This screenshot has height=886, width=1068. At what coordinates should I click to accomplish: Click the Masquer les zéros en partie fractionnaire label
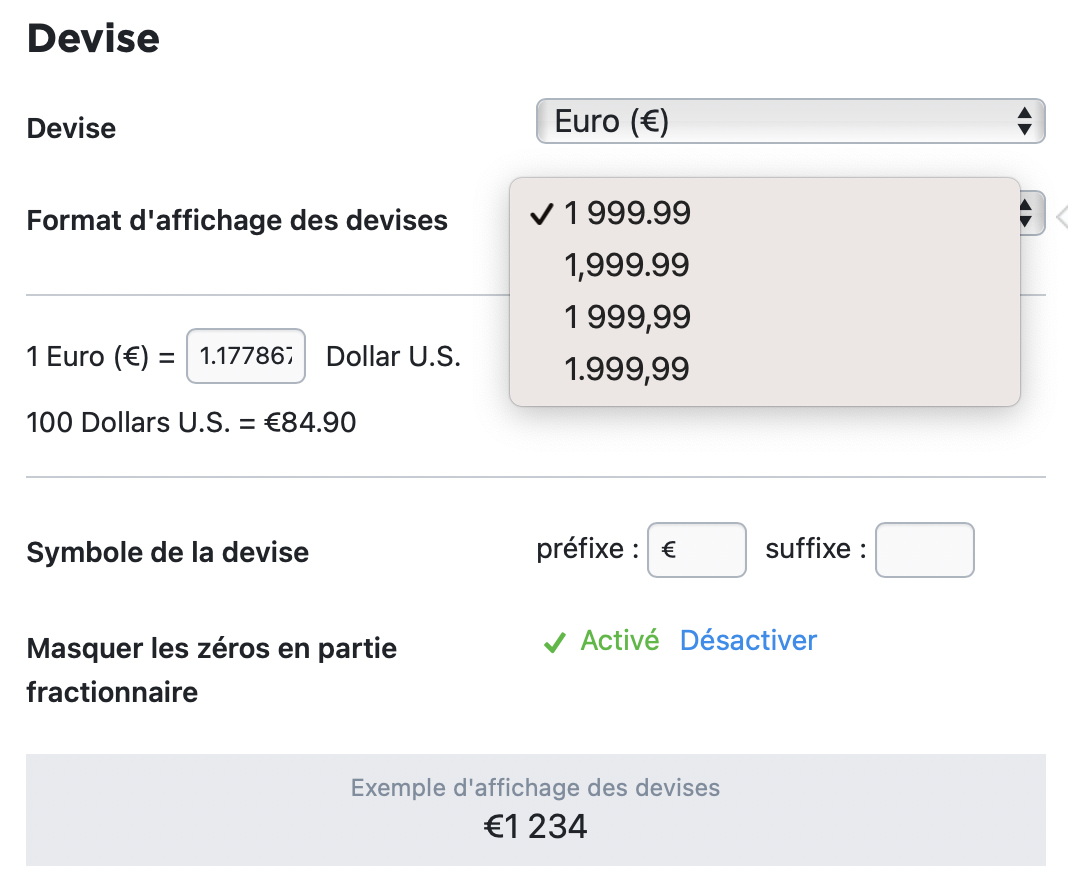212,670
